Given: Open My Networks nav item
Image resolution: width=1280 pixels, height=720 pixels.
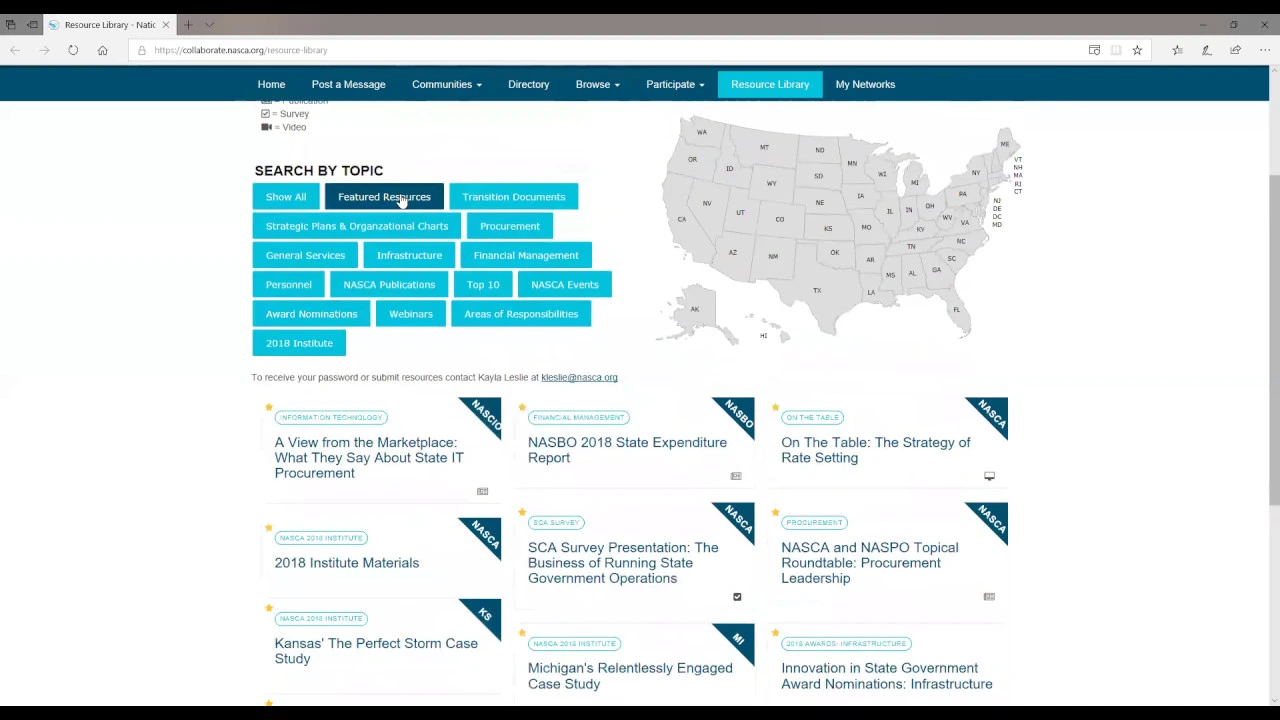Looking at the screenshot, I should coord(865,84).
